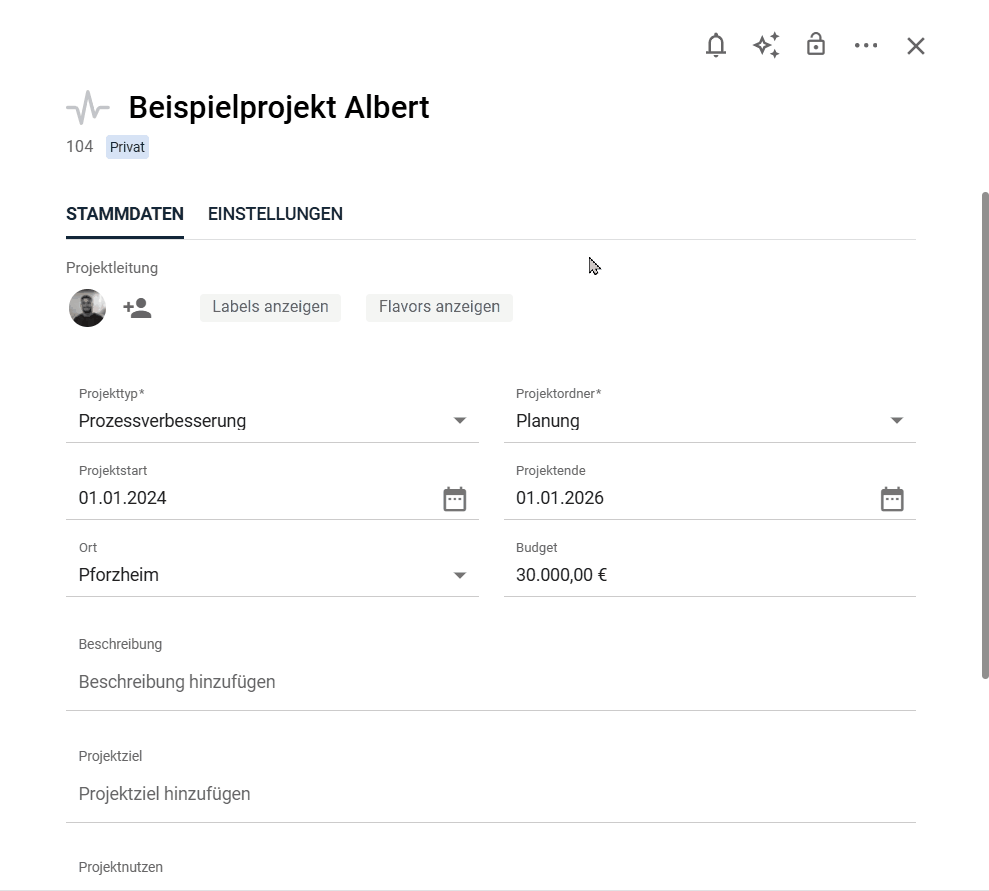The image size is (989, 891).
Task: Open the Ort dropdown showing Pforzheim
Action: [460, 575]
